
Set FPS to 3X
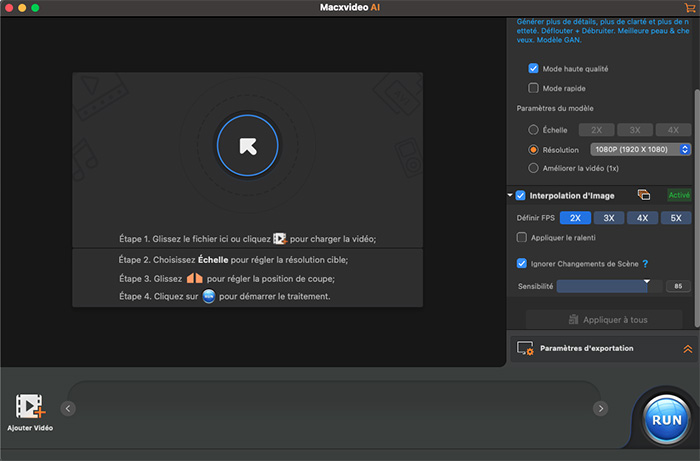[x=608, y=218]
